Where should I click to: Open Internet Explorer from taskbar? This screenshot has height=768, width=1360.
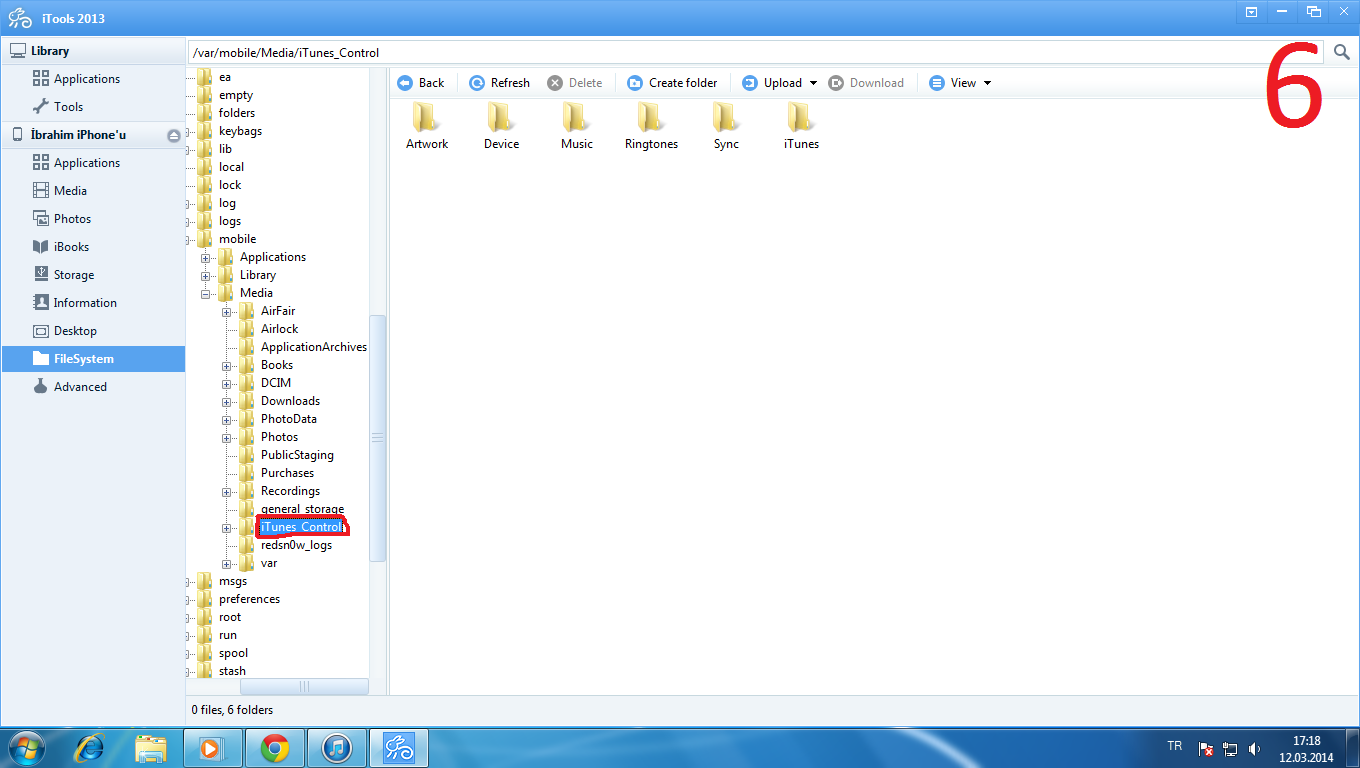click(x=90, y=748)
